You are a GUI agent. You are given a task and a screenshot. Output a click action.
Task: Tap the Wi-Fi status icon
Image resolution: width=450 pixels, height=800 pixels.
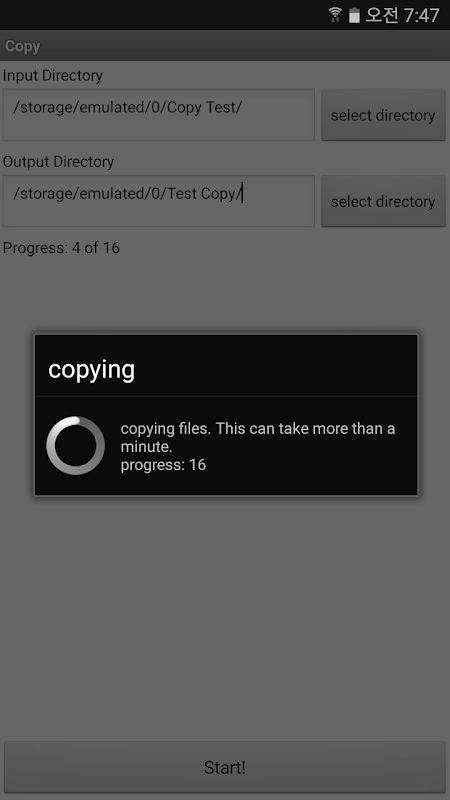[335, 15]
